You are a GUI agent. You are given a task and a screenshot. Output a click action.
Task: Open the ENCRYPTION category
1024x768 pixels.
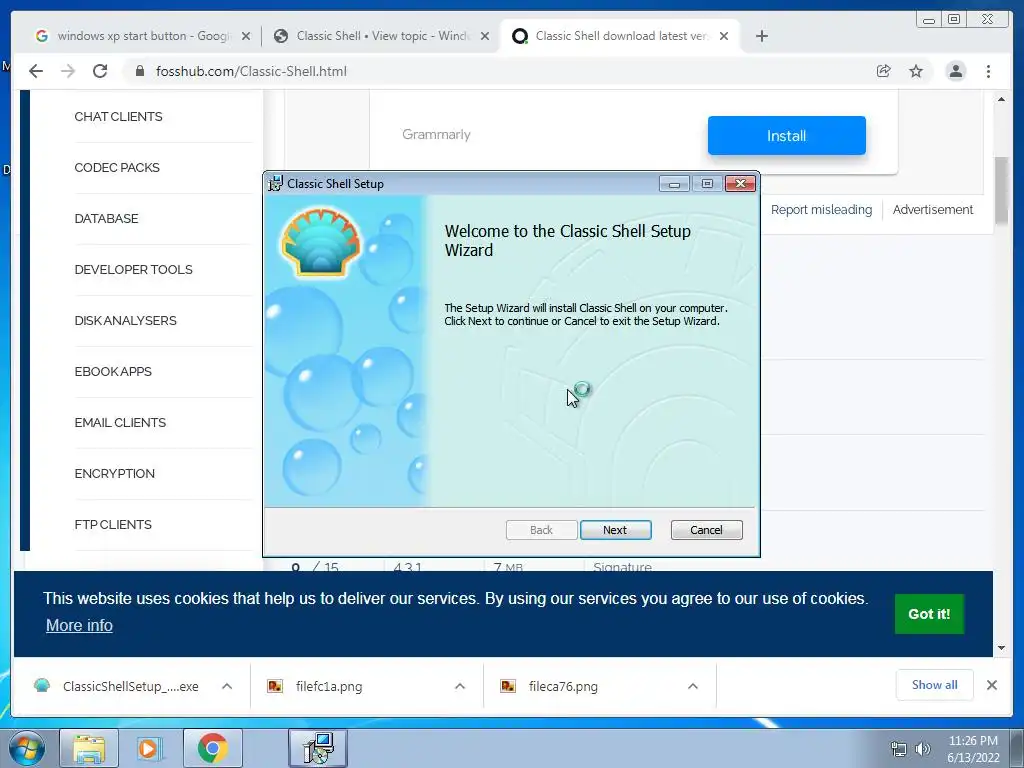point(114,473)
